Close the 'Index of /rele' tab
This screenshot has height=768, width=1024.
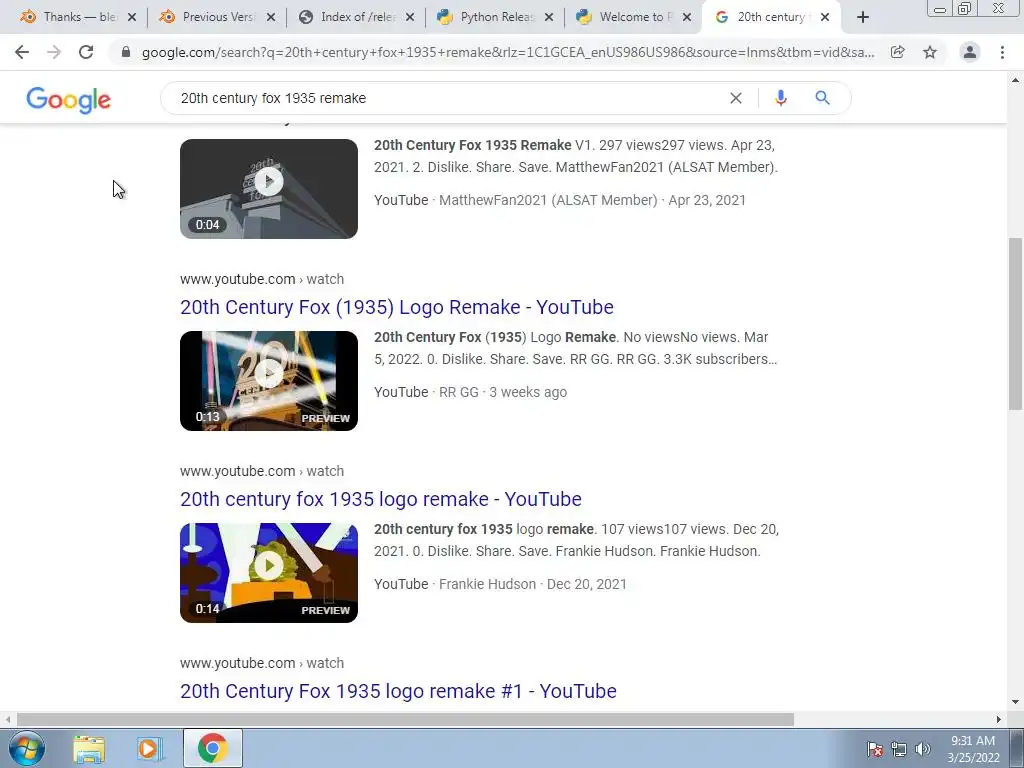coord(410,17)
